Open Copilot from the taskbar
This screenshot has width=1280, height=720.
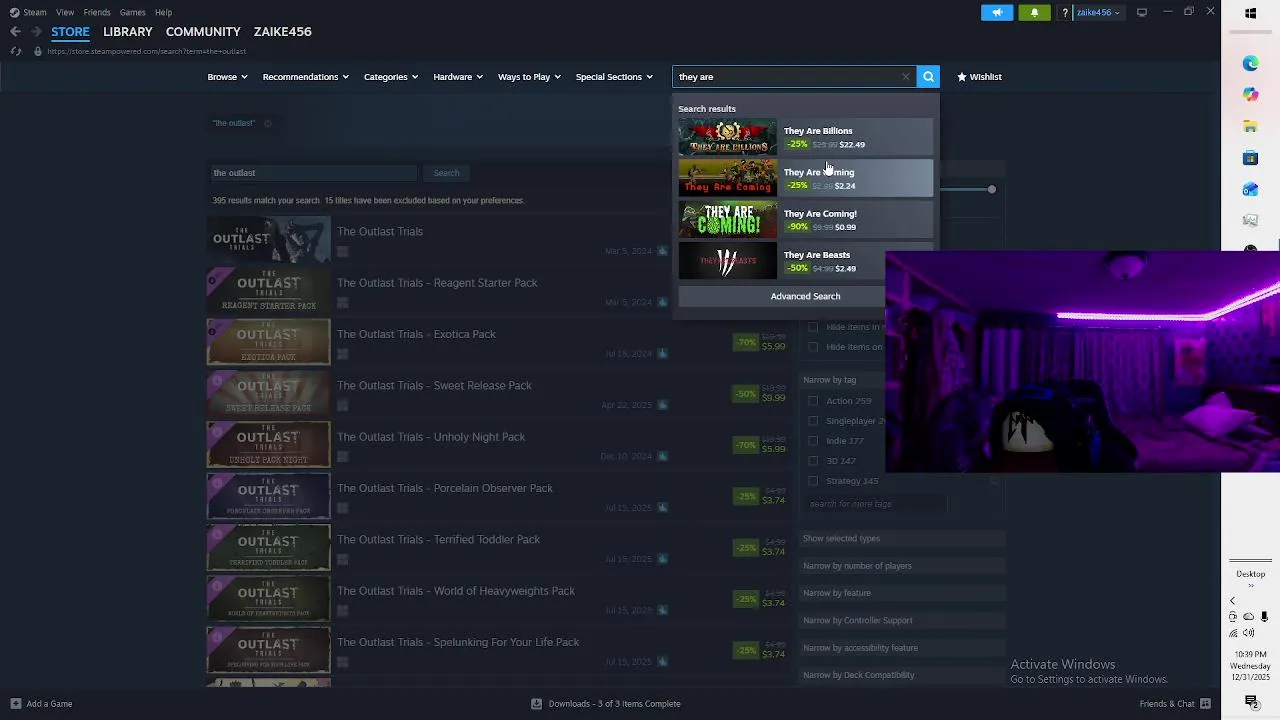(1250, 94)
